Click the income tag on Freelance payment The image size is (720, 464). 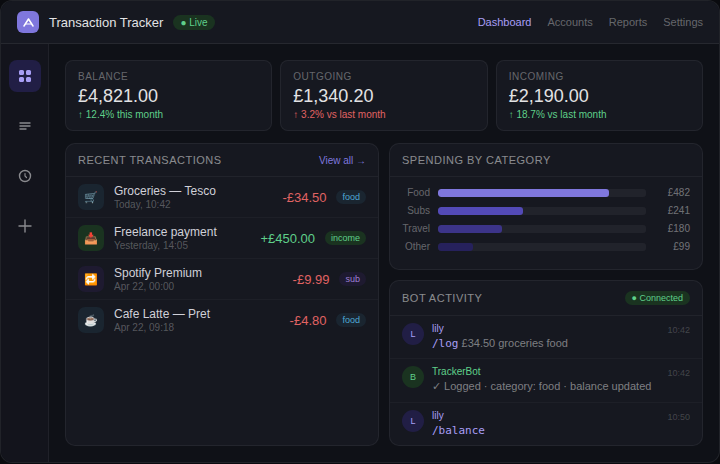click(345, 238)
